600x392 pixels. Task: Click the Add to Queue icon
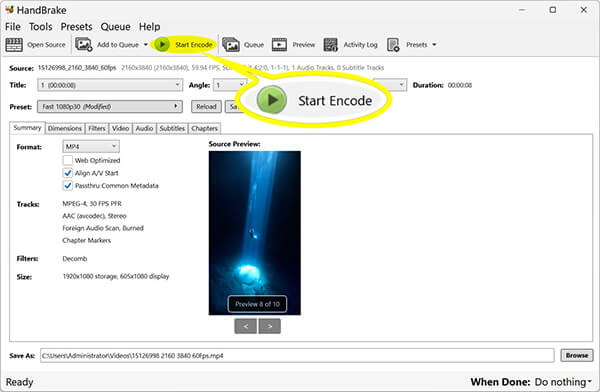click(83, 44)
